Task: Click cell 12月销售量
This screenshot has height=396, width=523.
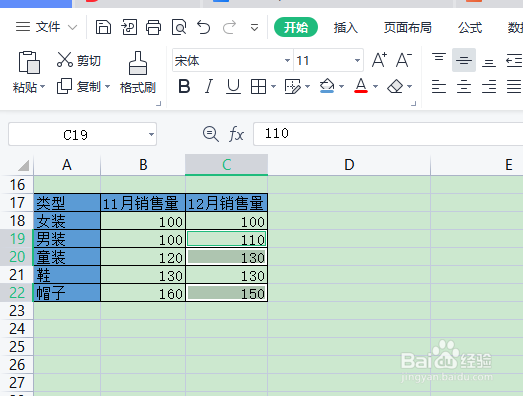Action: point(226,203)
